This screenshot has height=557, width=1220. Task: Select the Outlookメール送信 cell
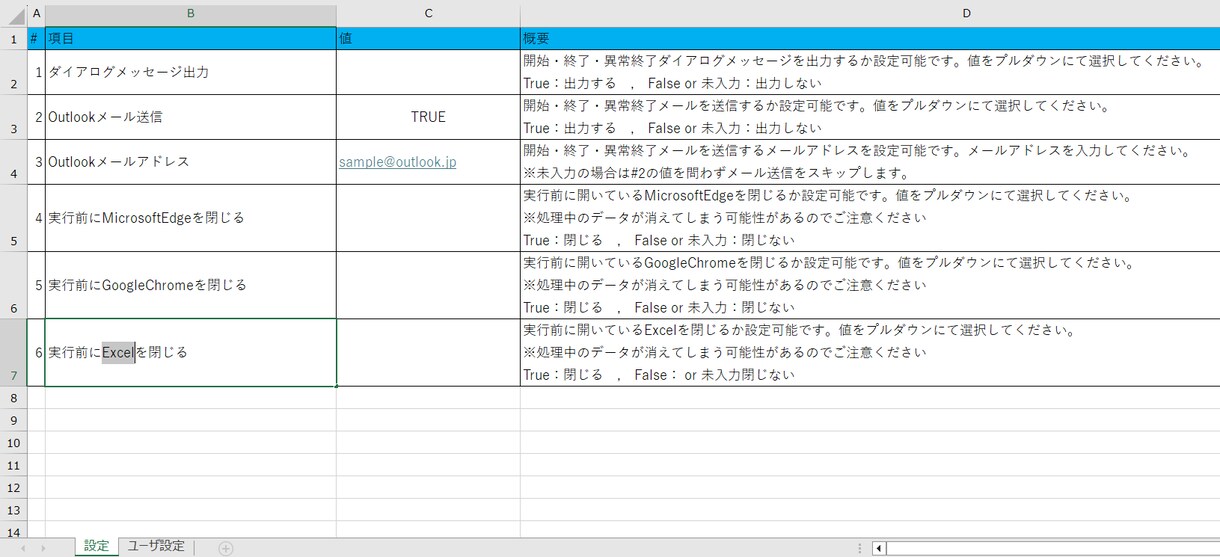point(191,117)
